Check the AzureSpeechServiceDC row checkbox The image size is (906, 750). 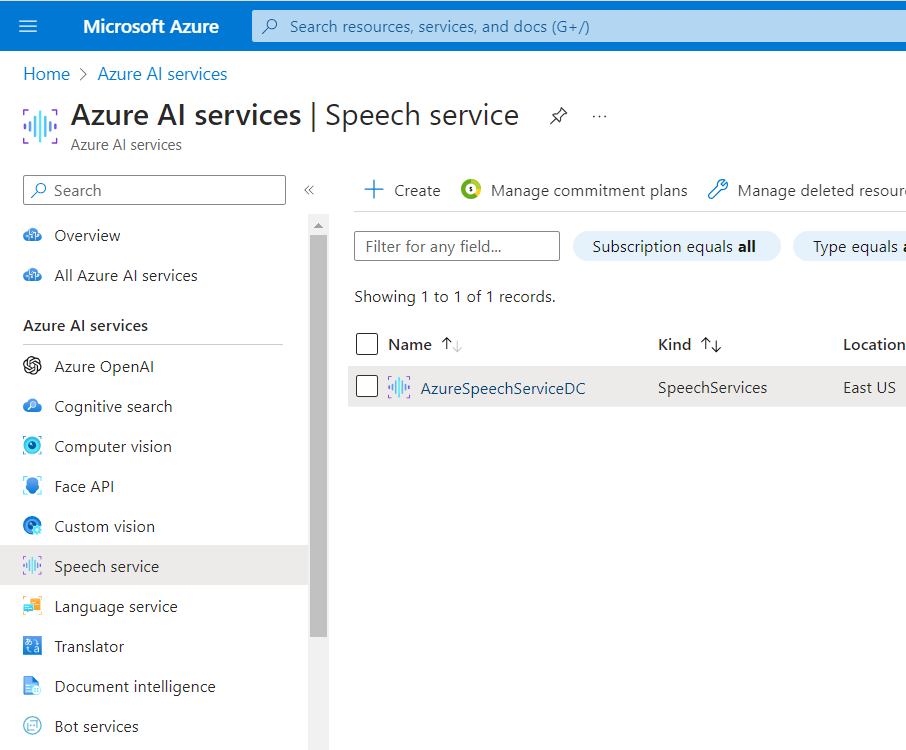click(367, 387)
